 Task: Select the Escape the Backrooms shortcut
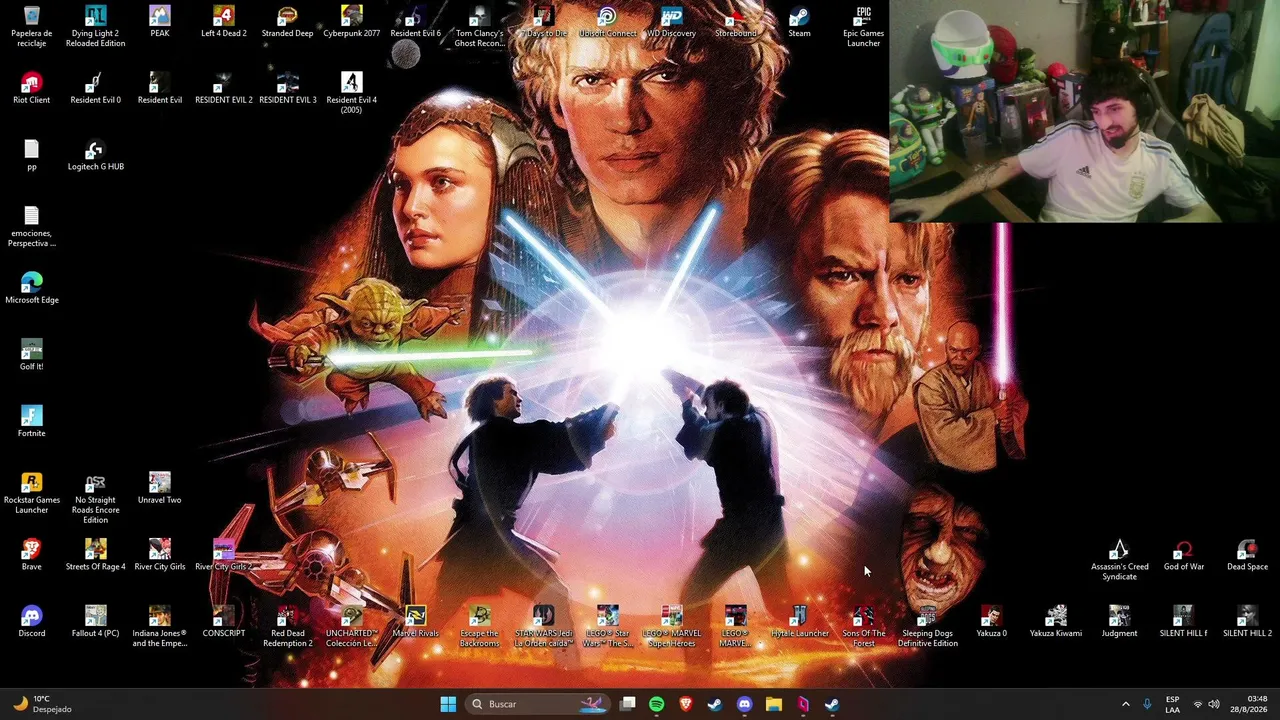(x=480, y=626)
